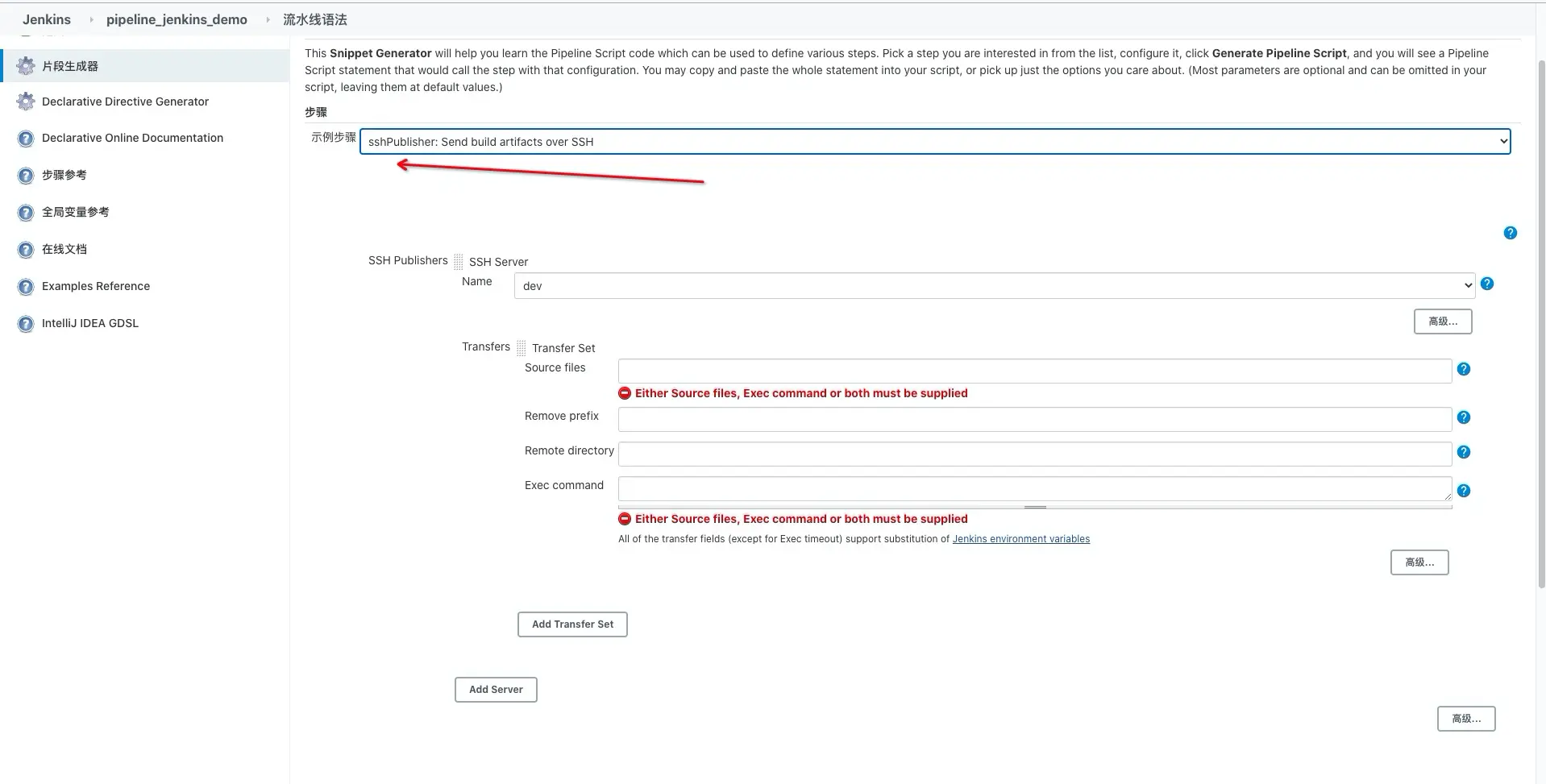Expand the 高级 options below the server Name
The image size is (1546, 784).
coord(1443,321)
